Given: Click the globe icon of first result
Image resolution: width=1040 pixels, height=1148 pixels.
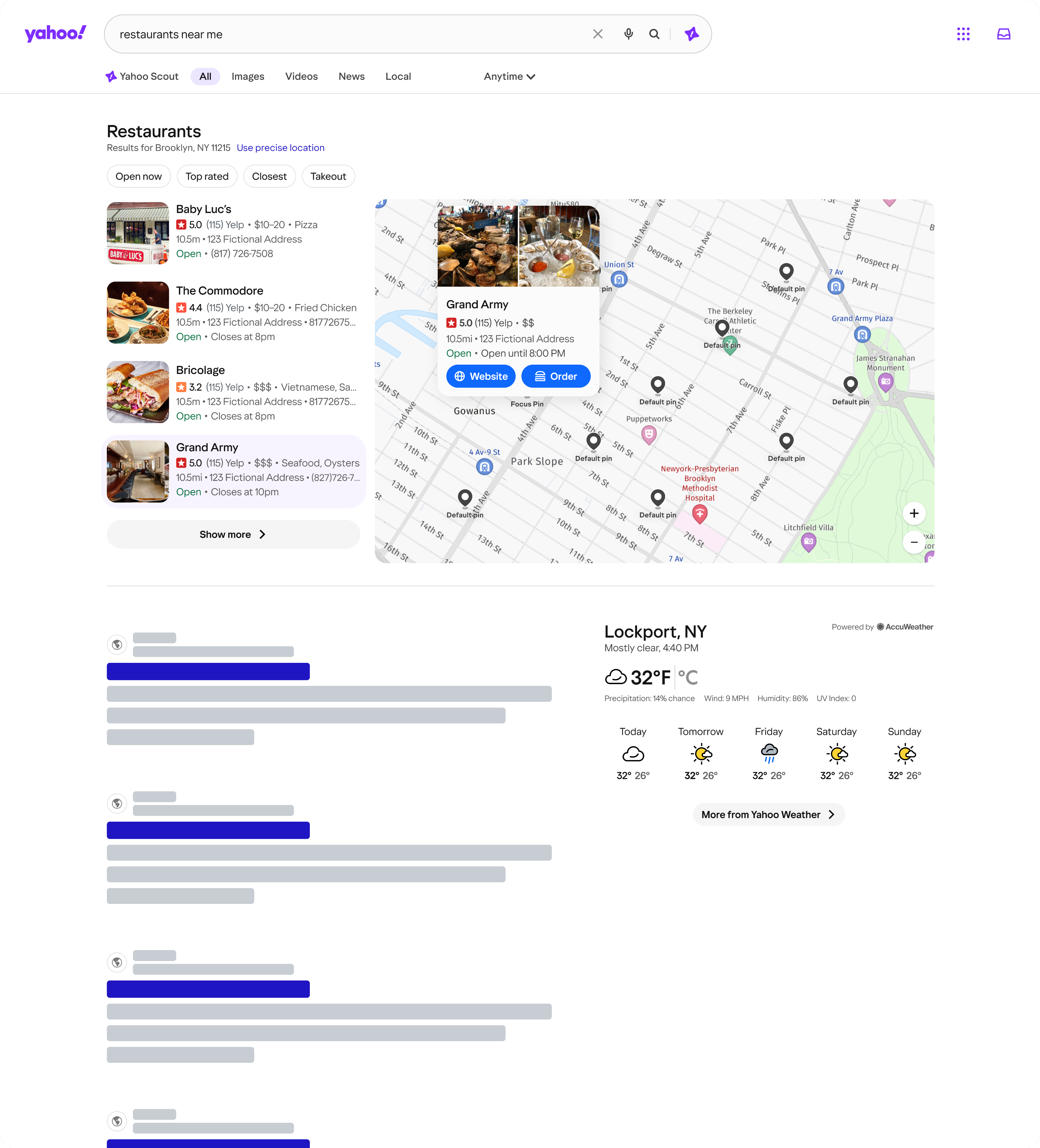Looking at the screenshot, I should 117,645.
